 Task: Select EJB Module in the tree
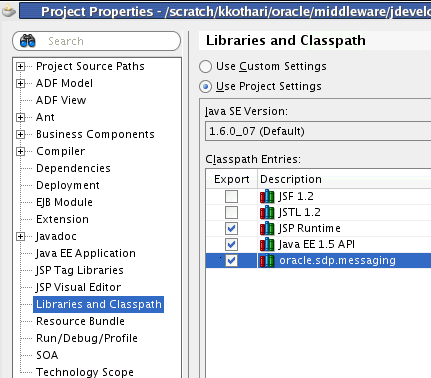click(64, 202)
